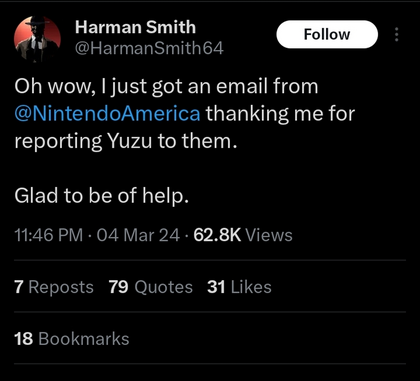Click the word Likes label
This screenshot has height=381, width=420.
point(251,287)
